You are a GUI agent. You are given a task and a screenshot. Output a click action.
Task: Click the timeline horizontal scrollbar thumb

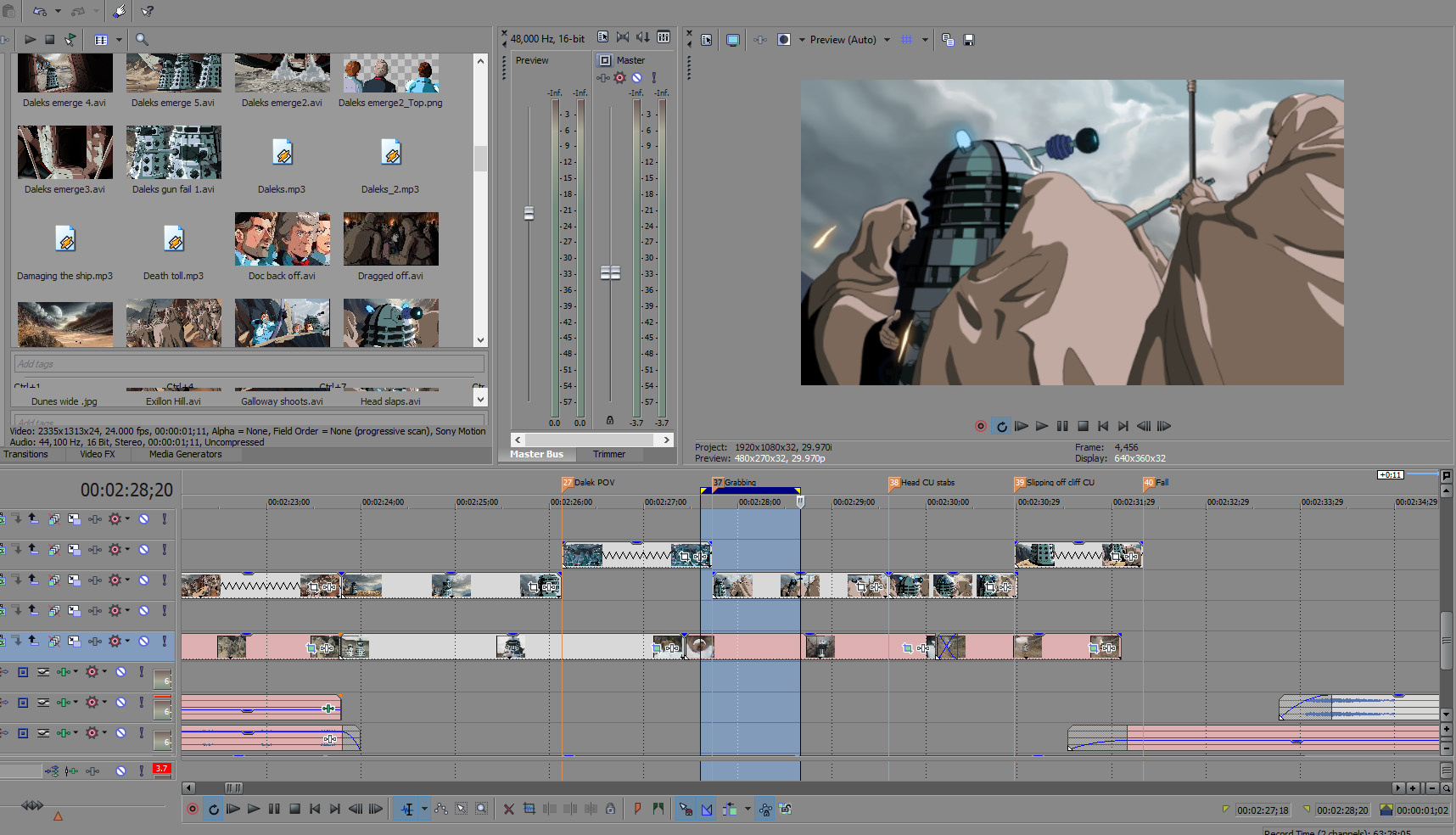coord(233,788)
